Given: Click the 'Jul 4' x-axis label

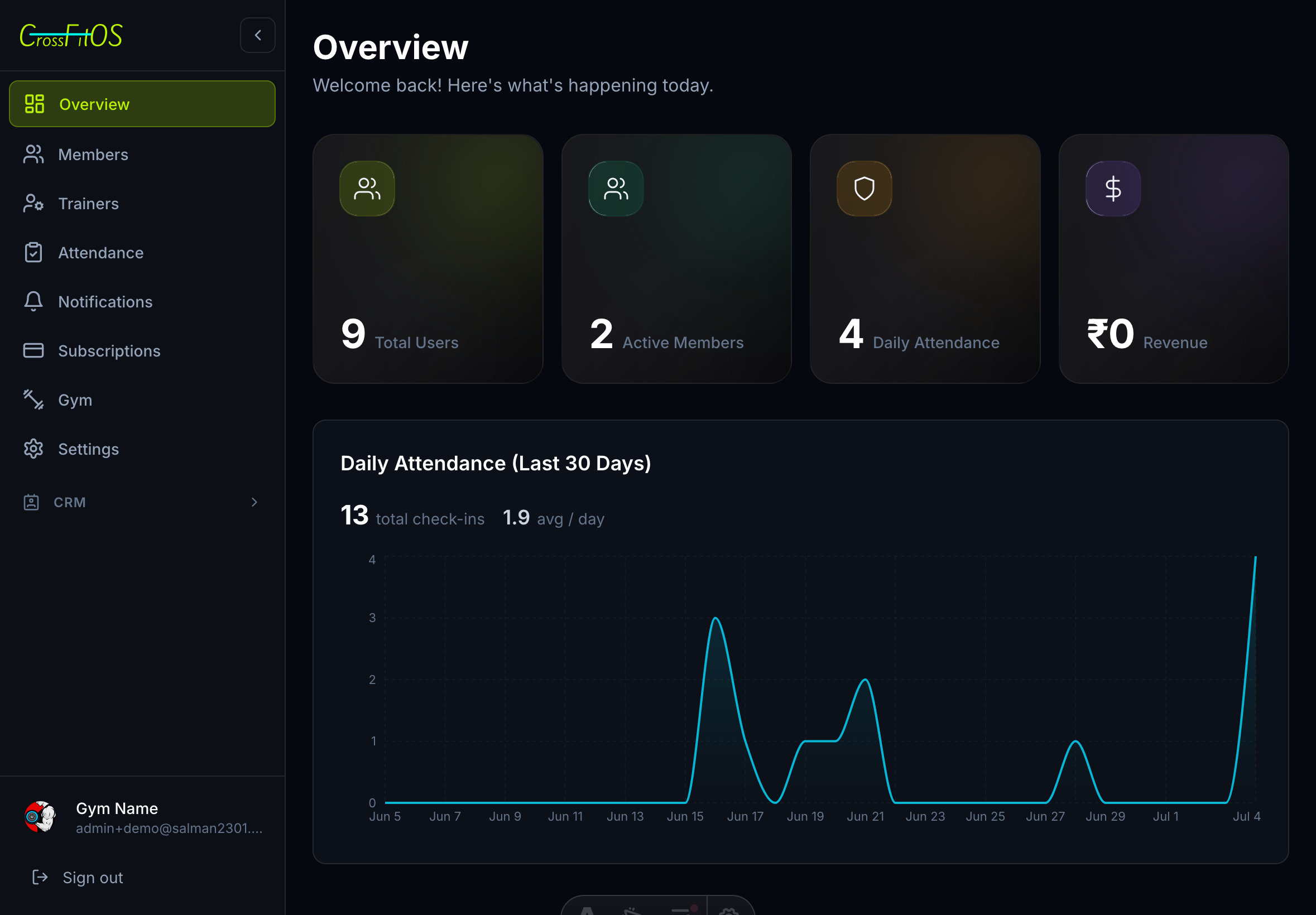Looking at the screenshot, I should 1247,816.
